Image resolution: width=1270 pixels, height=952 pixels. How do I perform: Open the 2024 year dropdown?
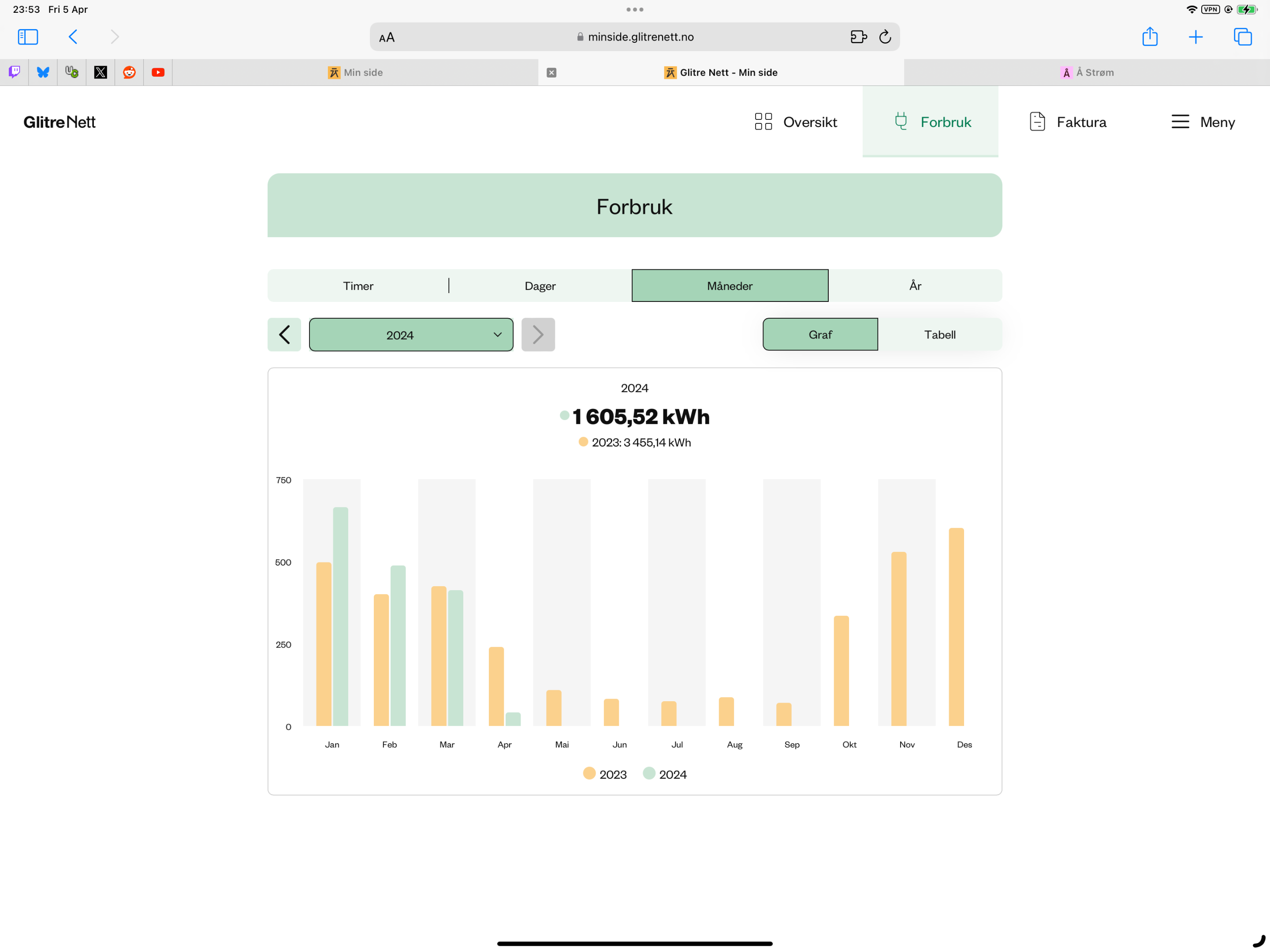click(411, 335)
